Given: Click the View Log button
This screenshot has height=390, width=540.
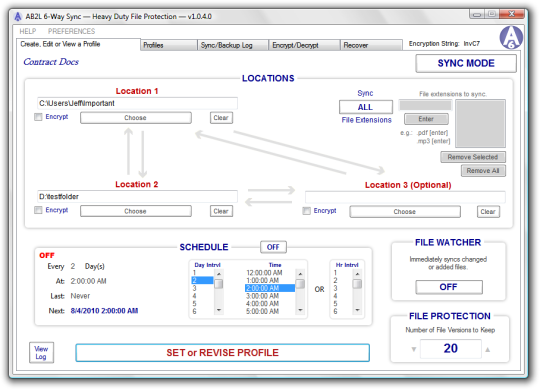Looking at the screenshot, I should pos(41,353).
